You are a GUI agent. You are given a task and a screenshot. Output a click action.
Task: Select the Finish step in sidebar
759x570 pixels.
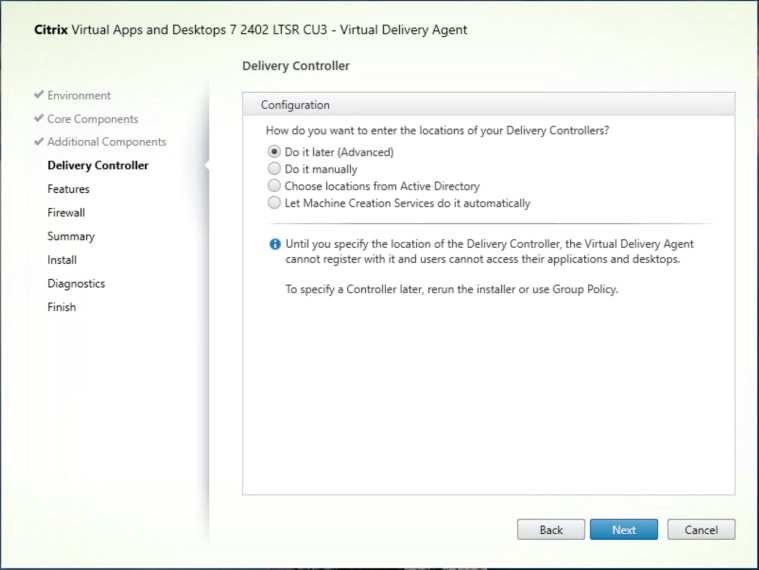[61, 307]
